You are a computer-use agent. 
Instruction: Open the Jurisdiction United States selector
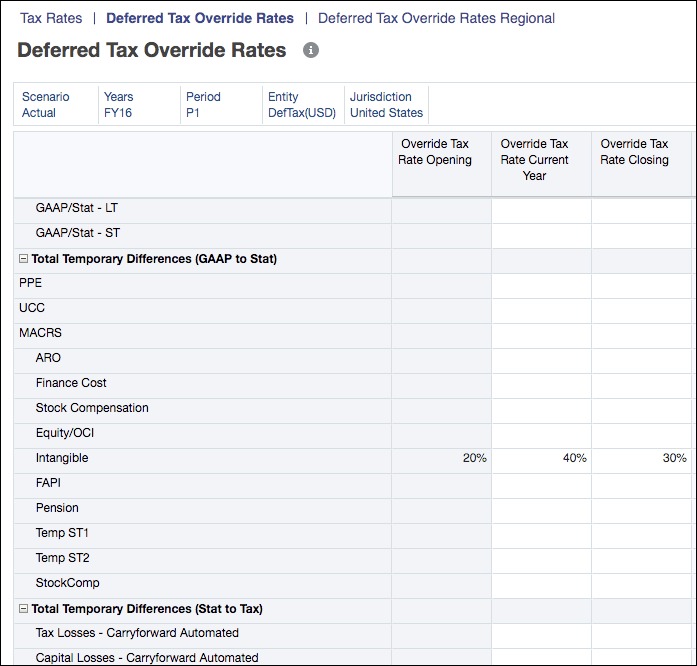[x=386, y=105]
